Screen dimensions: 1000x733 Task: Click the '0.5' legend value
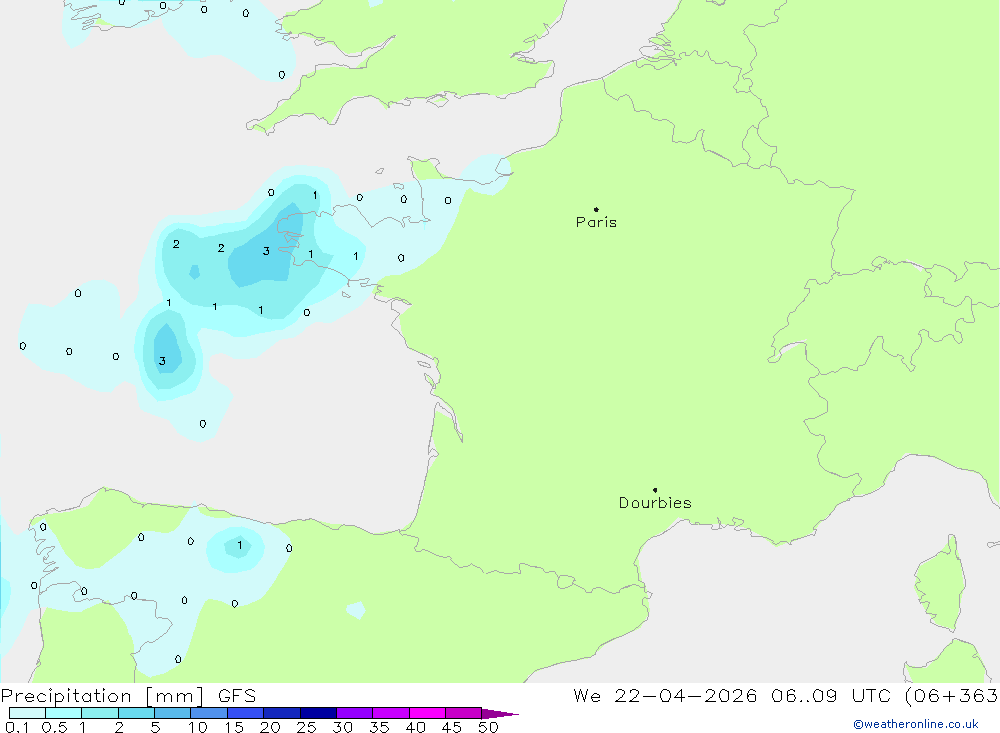54,727
